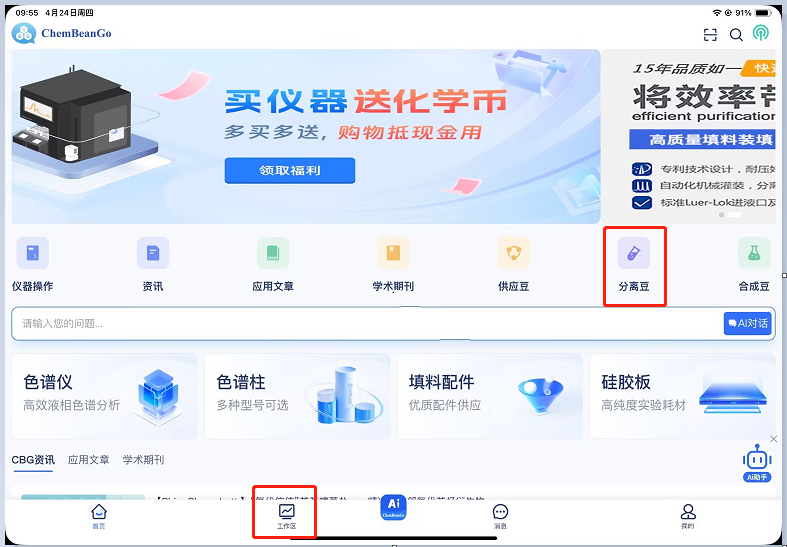This screenshot has width=787, height=547.
Task: Open the 应用文章 category icon
Action: 273,254
